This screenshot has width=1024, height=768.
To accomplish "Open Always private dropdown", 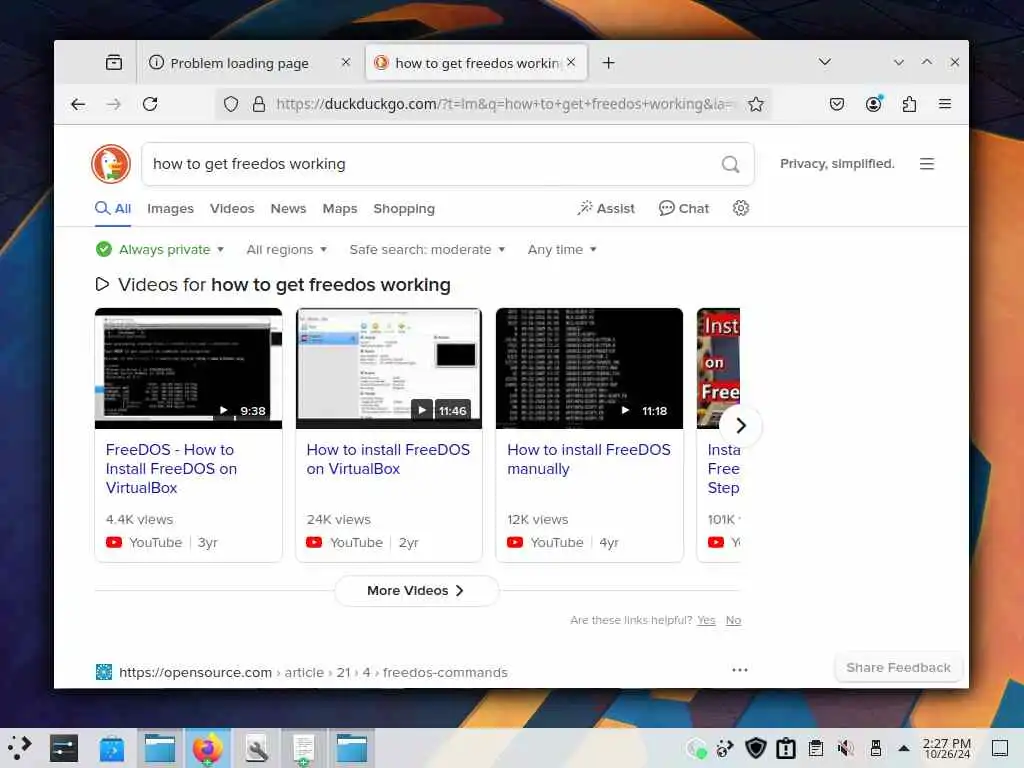I will [160, 249].
